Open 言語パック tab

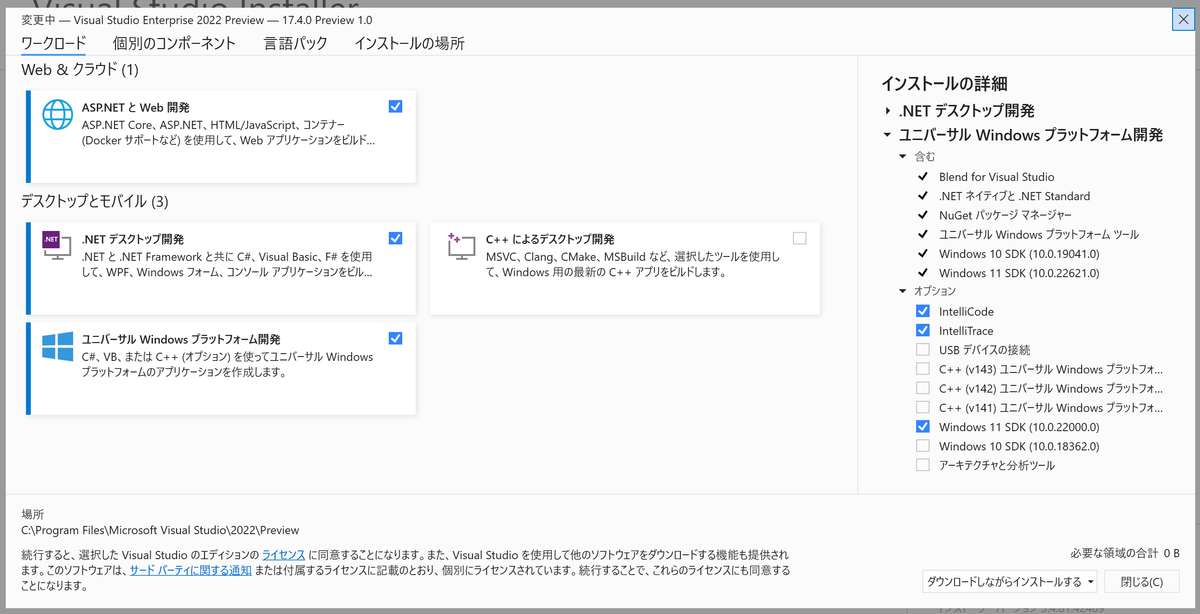[295, 43]
